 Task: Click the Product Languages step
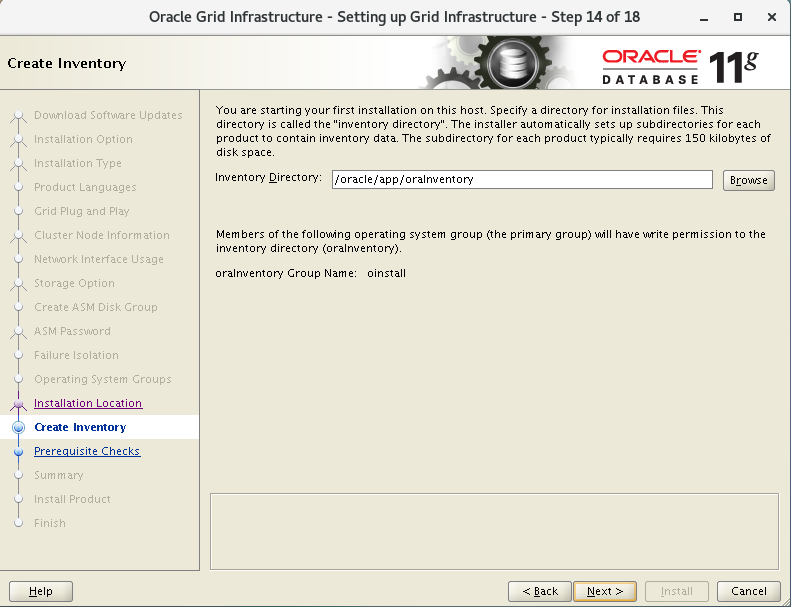(x=85, y=187)
